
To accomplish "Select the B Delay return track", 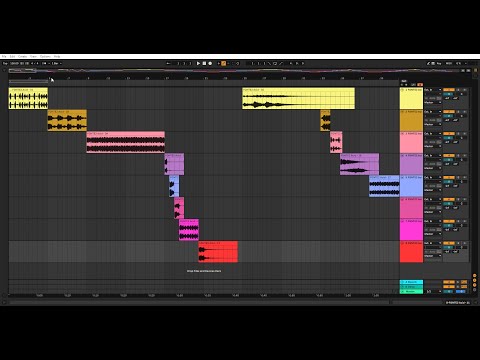I will point(411,287).
